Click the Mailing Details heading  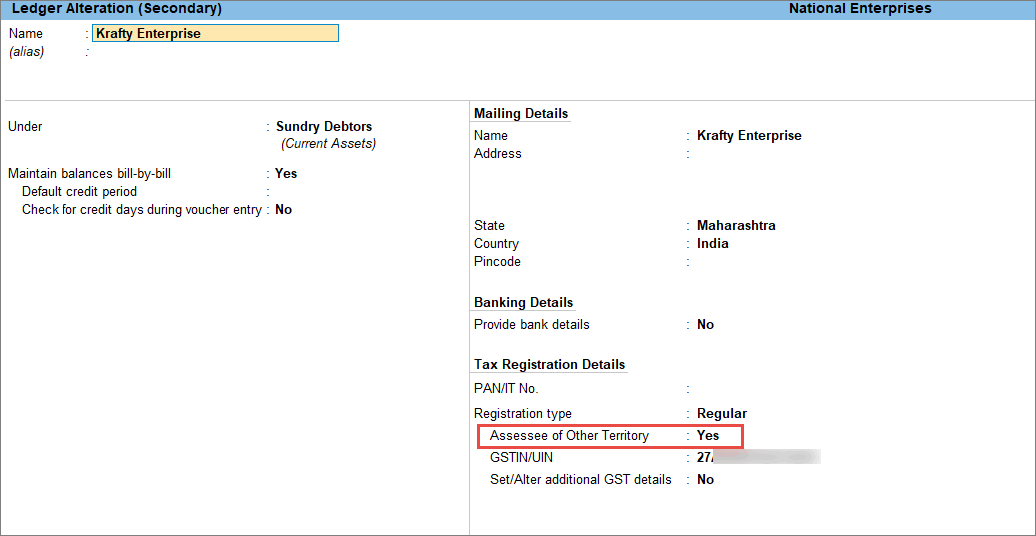pyautogui.click(x=521, y=114)
